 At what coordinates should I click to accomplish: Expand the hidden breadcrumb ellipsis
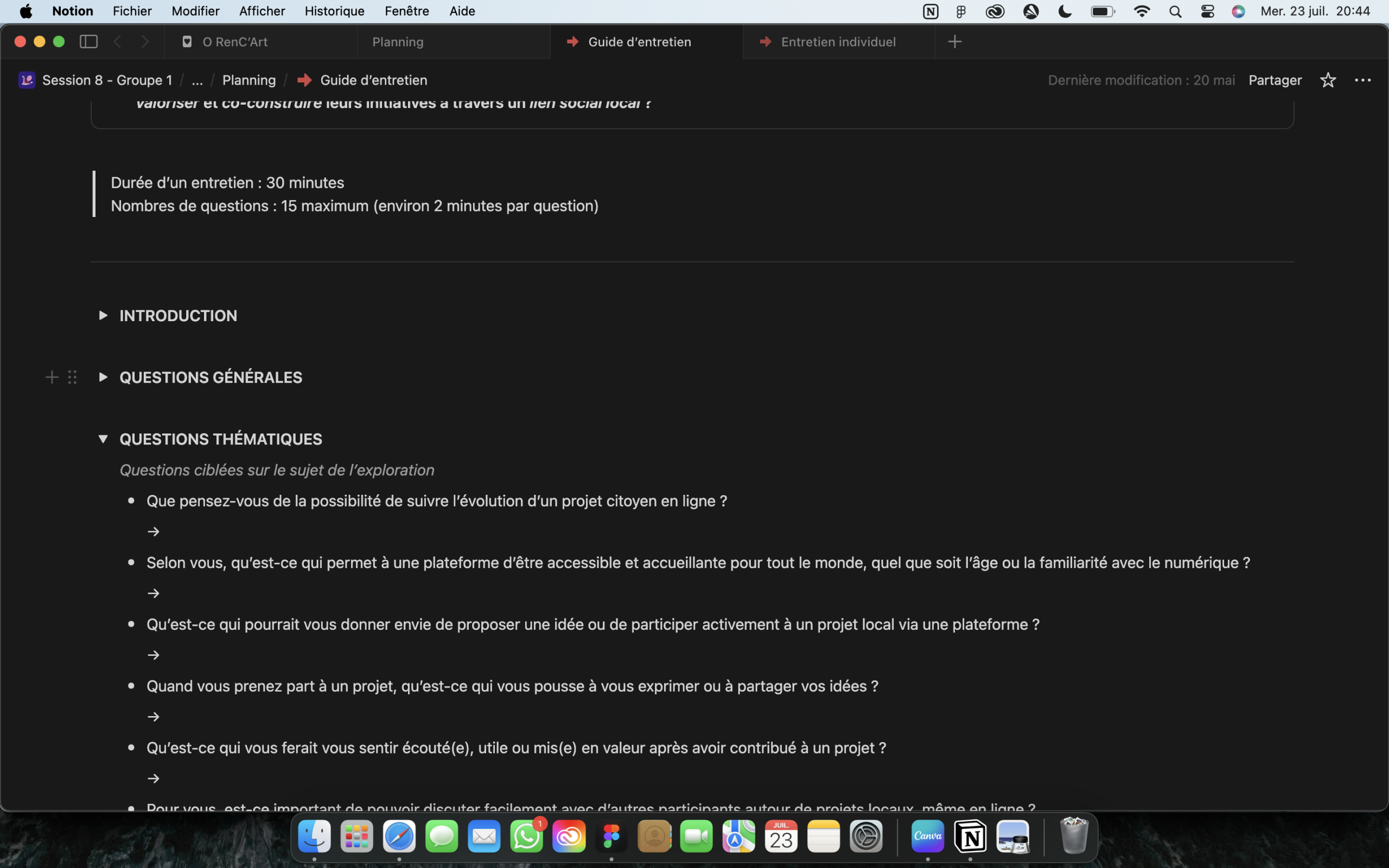click(197, 80)
